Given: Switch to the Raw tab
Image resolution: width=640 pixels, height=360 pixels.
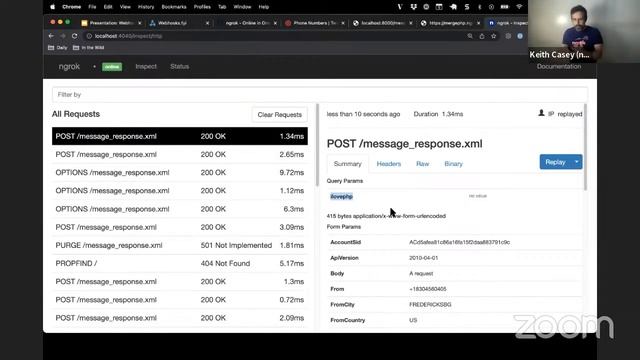Looking at the screenshot, I should tap(422, 164).
